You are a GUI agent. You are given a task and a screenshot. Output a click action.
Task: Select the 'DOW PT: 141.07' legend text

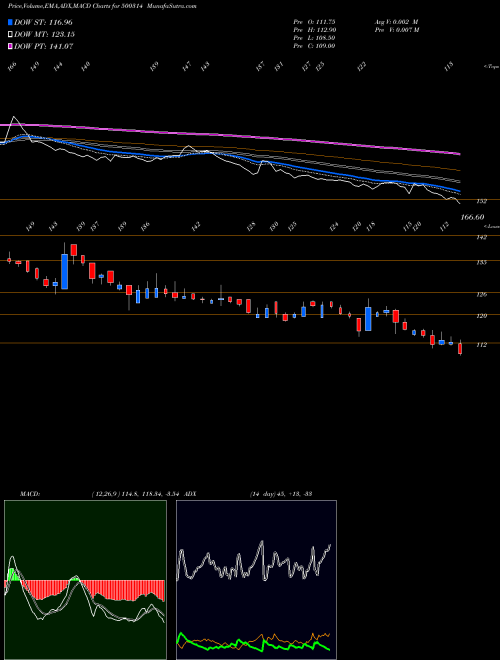click(44, 46)
